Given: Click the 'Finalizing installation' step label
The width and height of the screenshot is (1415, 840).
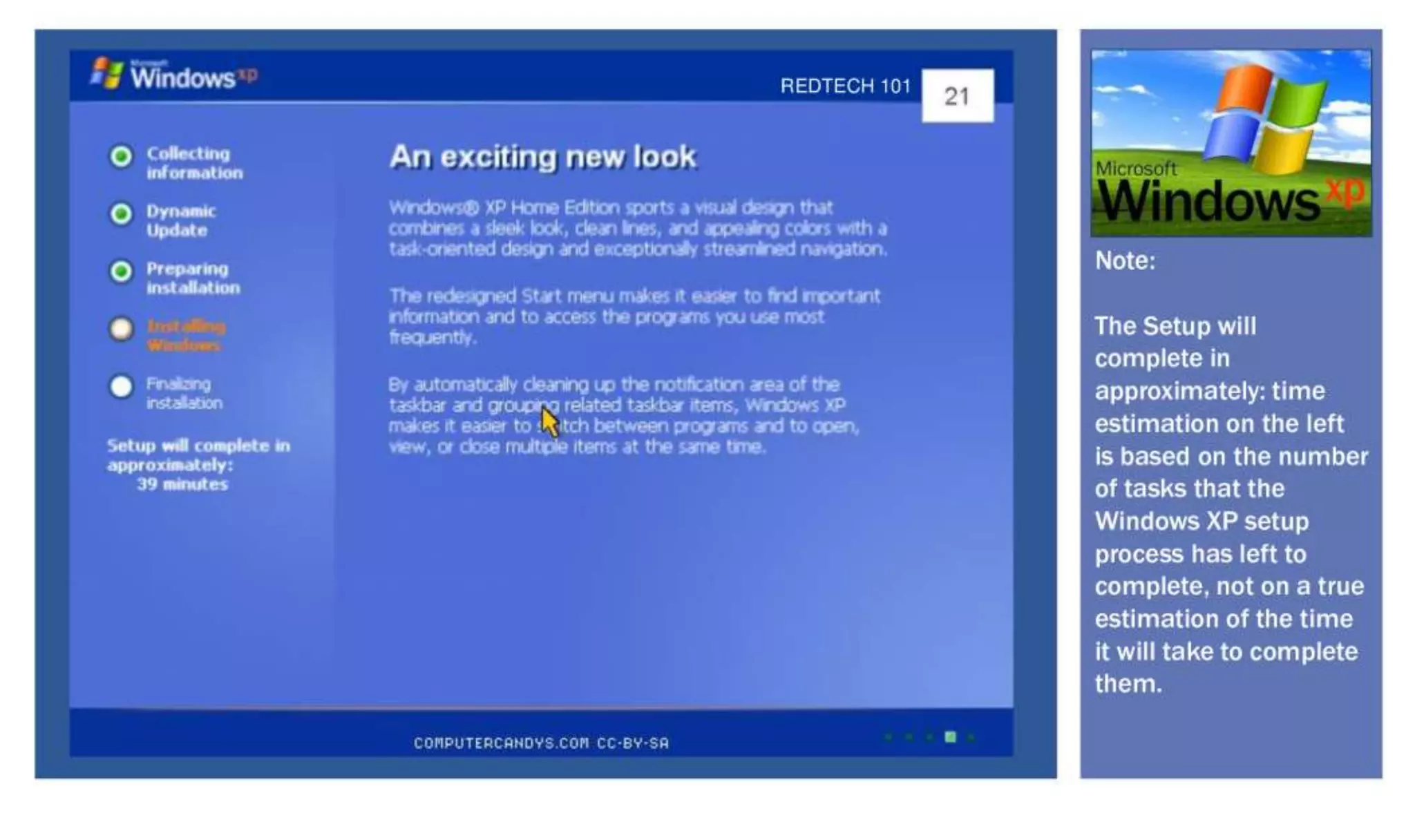Looking at the screenshot, I should 184,393.
